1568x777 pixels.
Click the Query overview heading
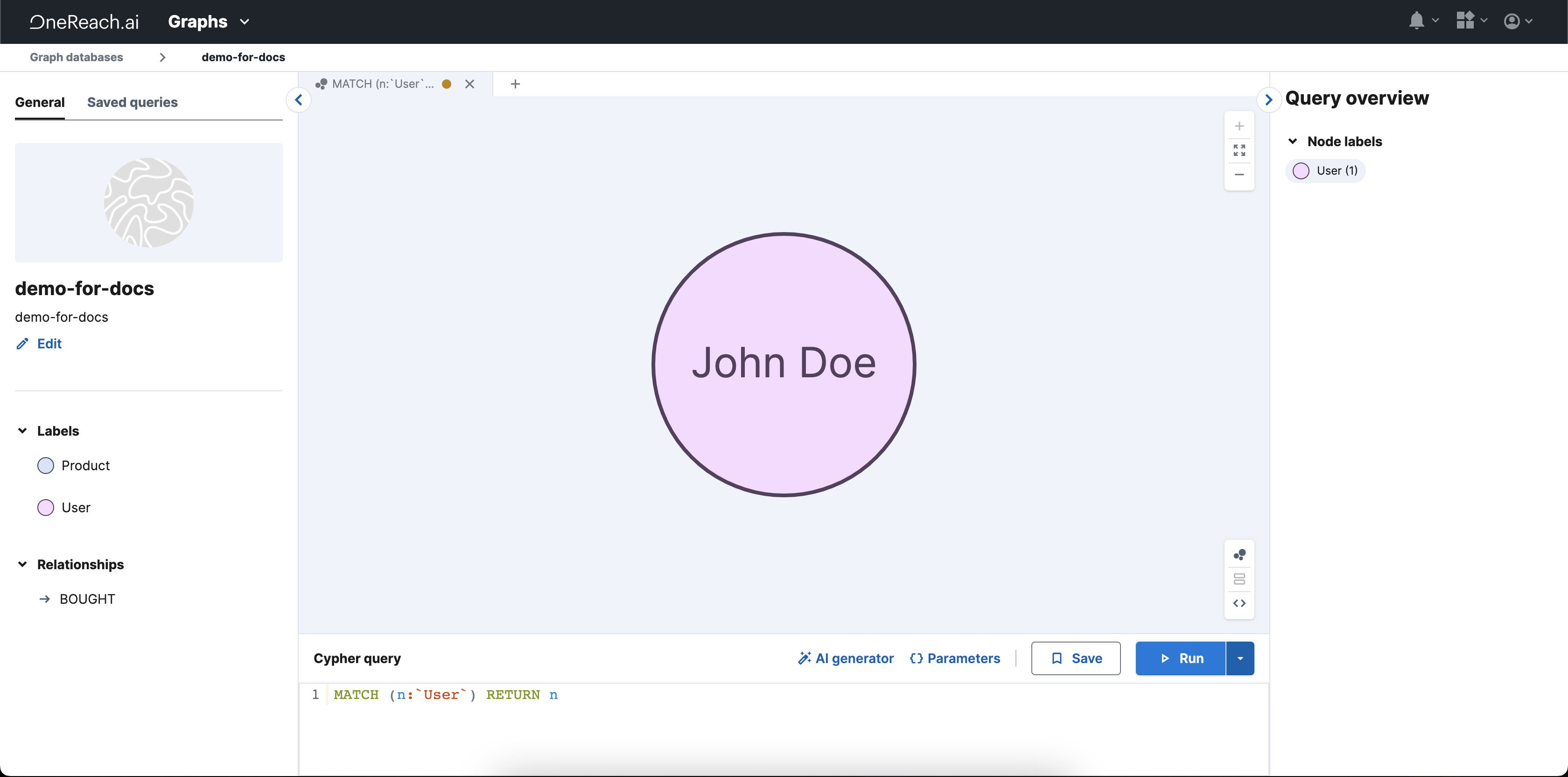tap(1357, 98)
